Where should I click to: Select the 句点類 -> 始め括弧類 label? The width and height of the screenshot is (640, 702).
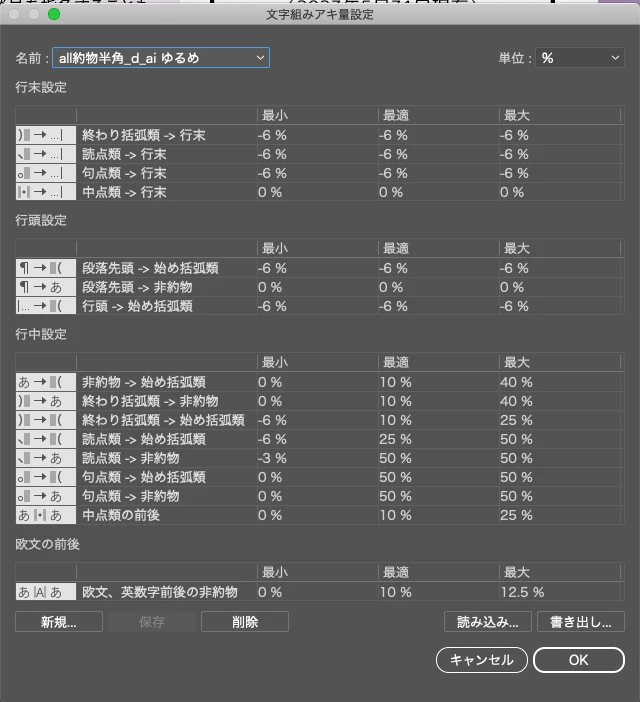click(144, 477)
